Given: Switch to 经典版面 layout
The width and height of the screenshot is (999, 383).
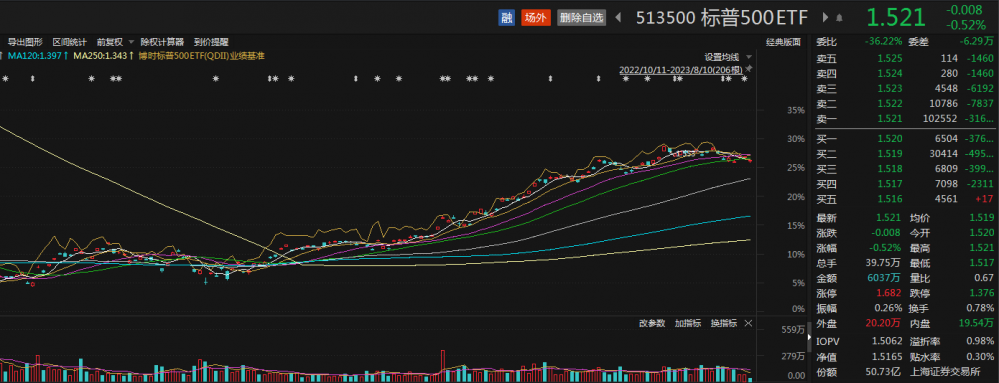Looking at the screenshot, I should [x=783, y=42].
